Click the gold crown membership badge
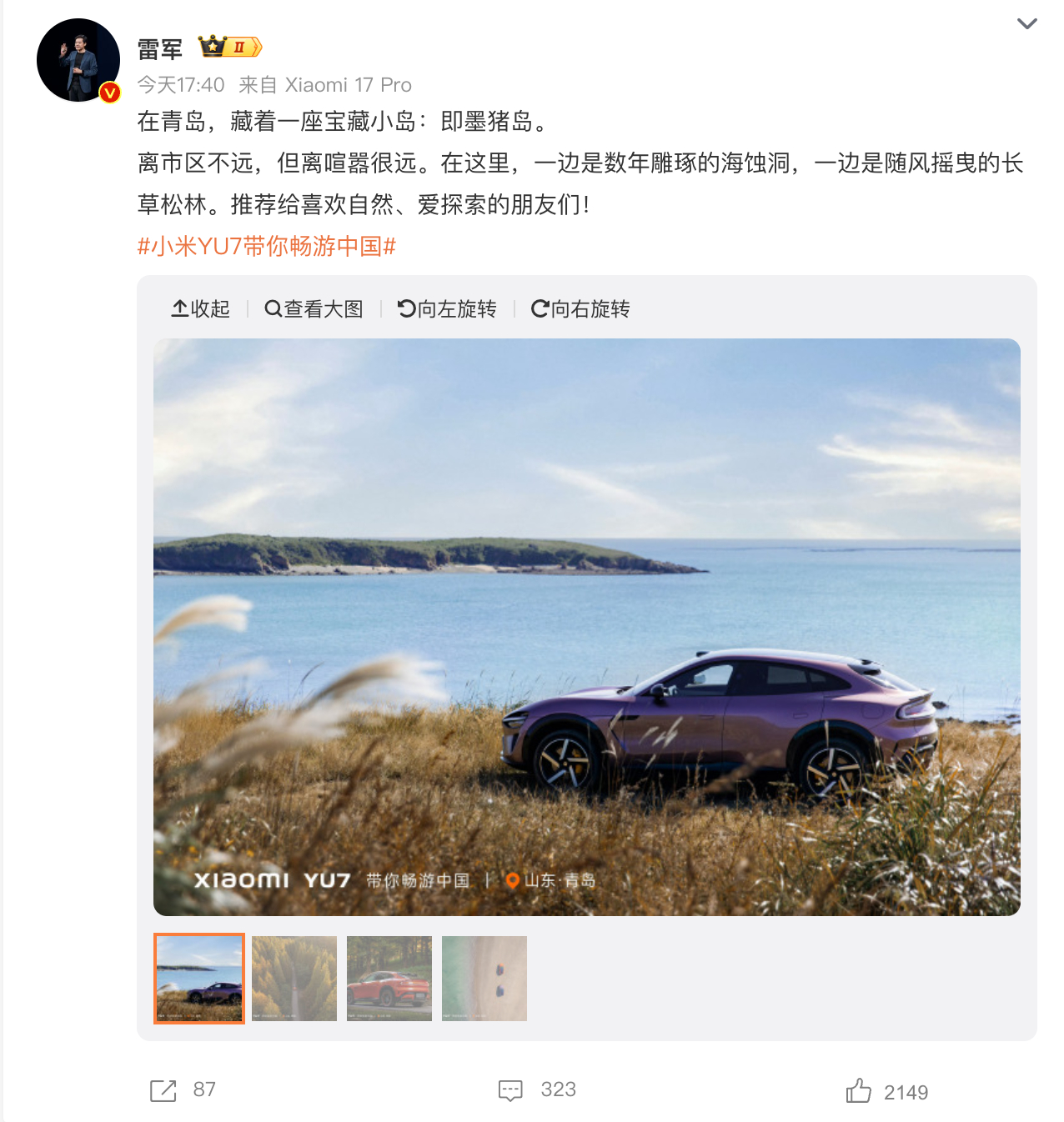Viewport: 1064px width, 1122px height. (x=230, y=47)
